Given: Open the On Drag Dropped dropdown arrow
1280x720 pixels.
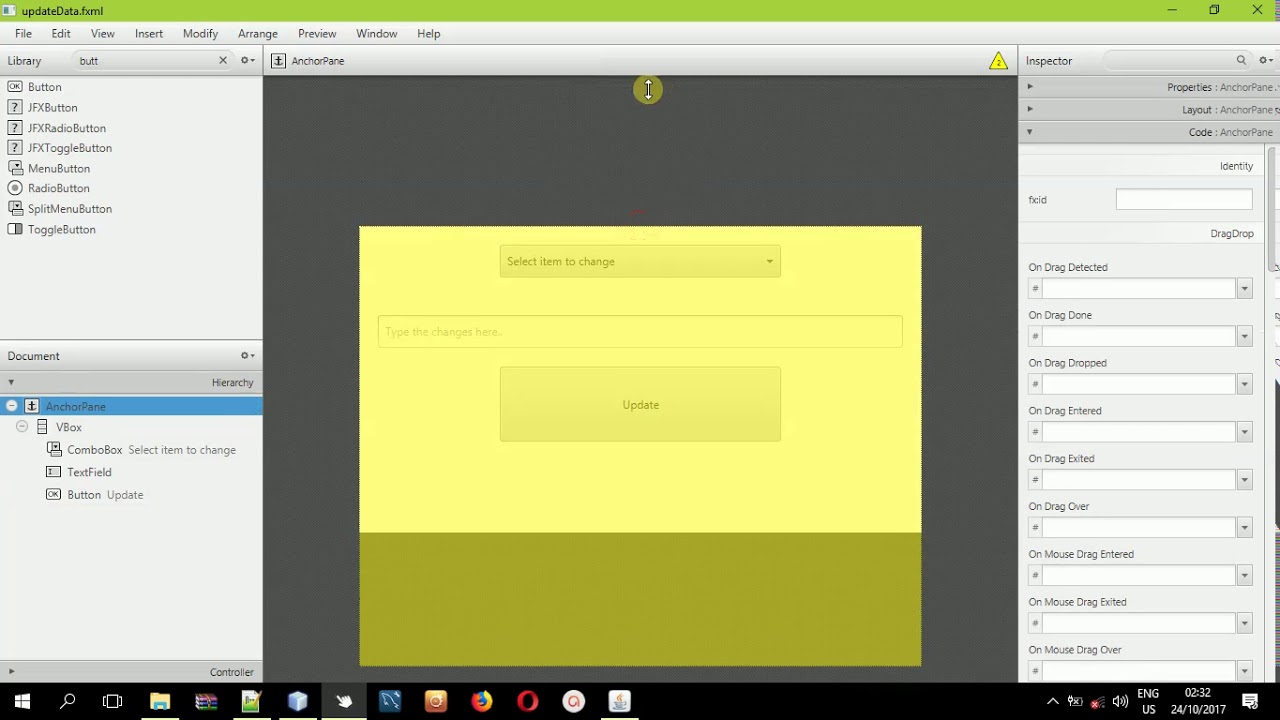Looking at the screenshot, I should (x=1244, y=384).
